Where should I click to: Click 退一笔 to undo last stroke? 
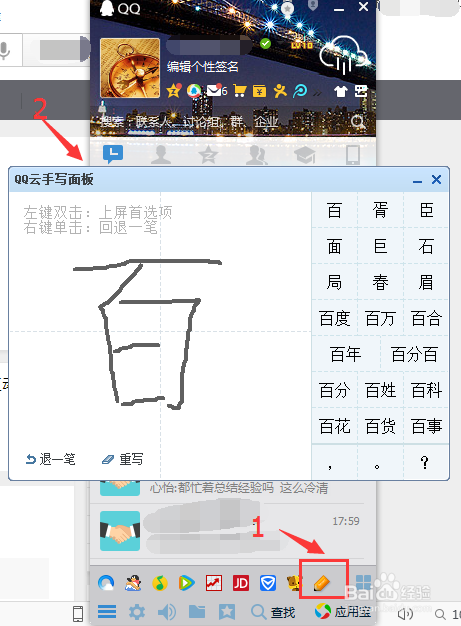[51, 459]
